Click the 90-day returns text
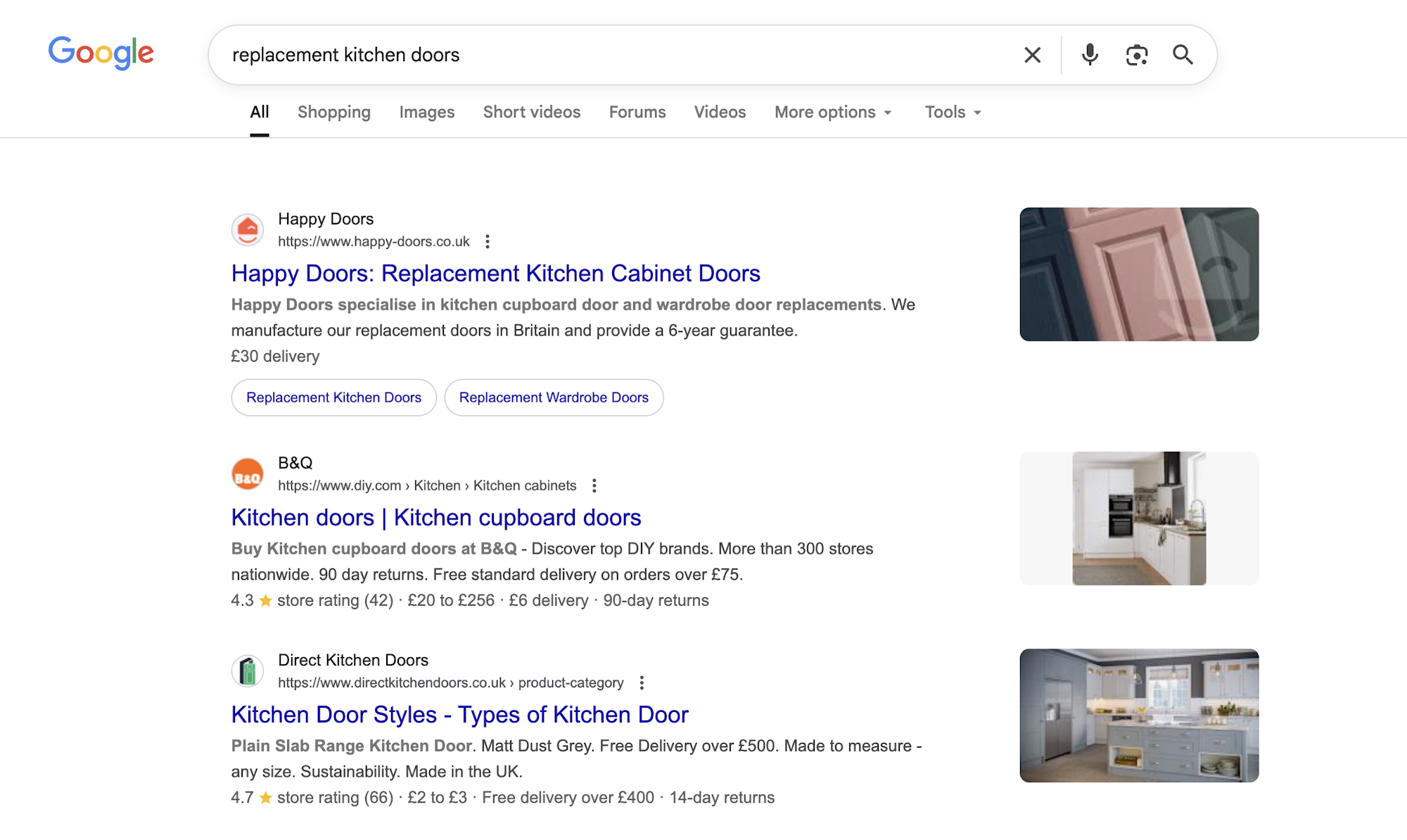The height and width of the screenshot is (840, 1407). (656, 601)
